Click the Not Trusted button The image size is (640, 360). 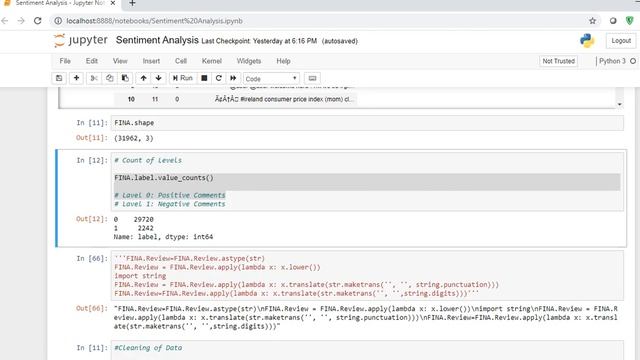[558, 61]
